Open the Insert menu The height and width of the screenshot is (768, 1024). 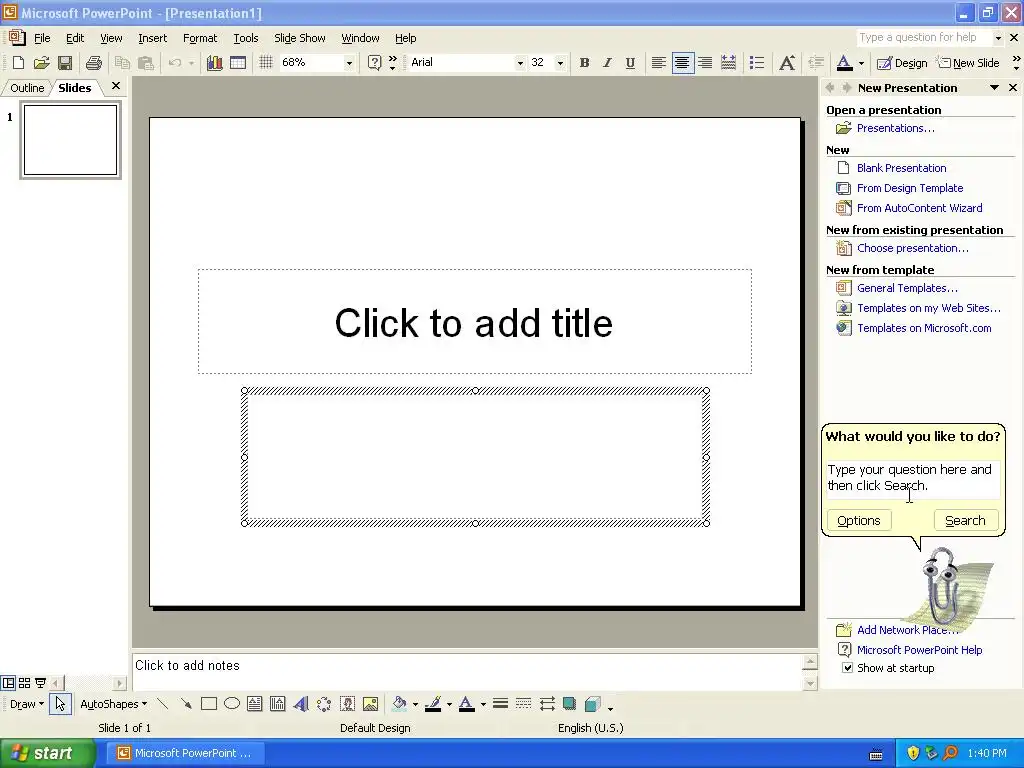pyautogui.click(x=152, y=38)
